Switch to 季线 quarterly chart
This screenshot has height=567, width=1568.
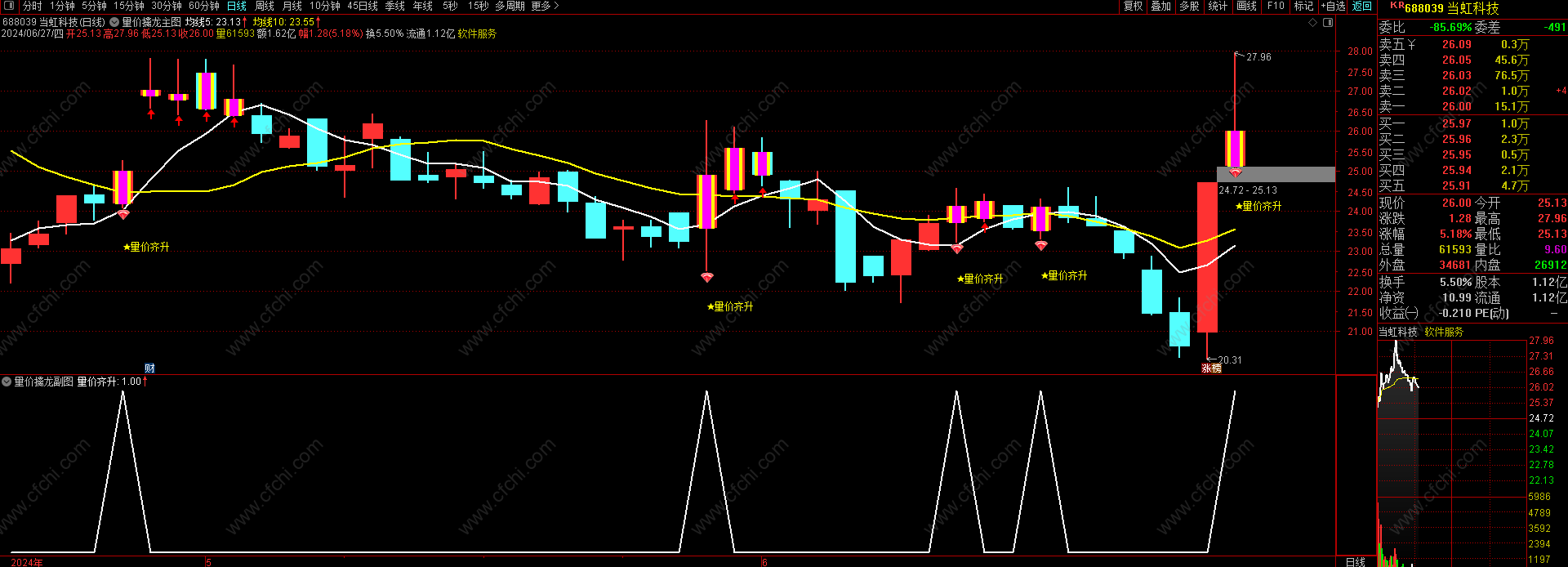tap(395, 6)
